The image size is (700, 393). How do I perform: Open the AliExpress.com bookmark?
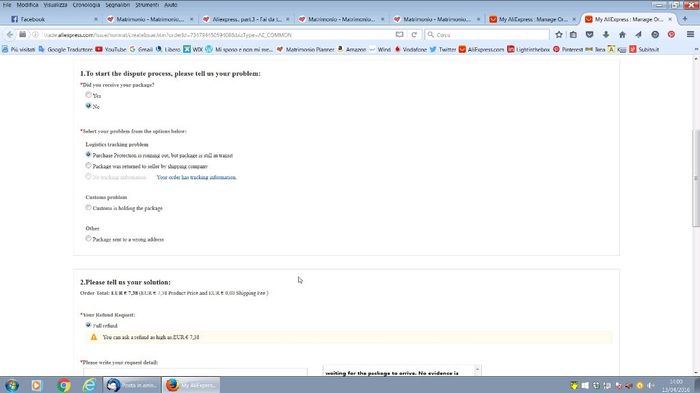pyautogui.click(x=481, y=50)
